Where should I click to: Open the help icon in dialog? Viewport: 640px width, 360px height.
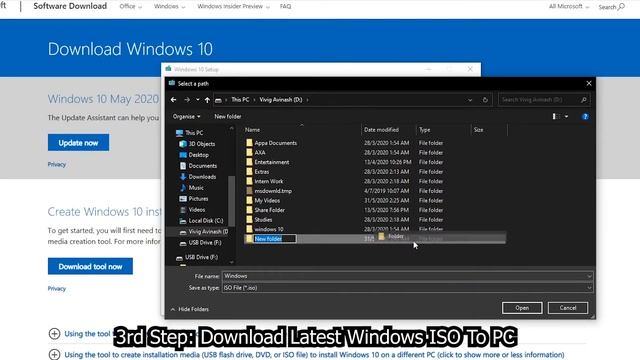point(585,116)
